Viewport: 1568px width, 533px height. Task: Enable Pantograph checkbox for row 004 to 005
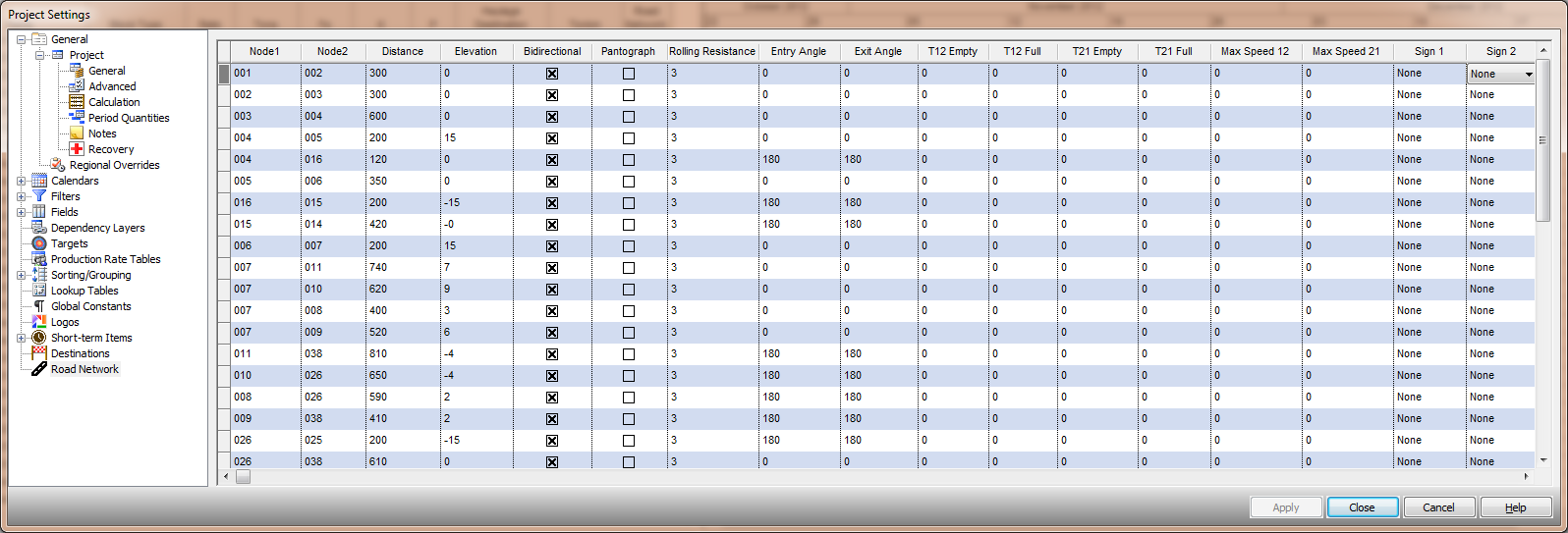(x=629, y=138)
